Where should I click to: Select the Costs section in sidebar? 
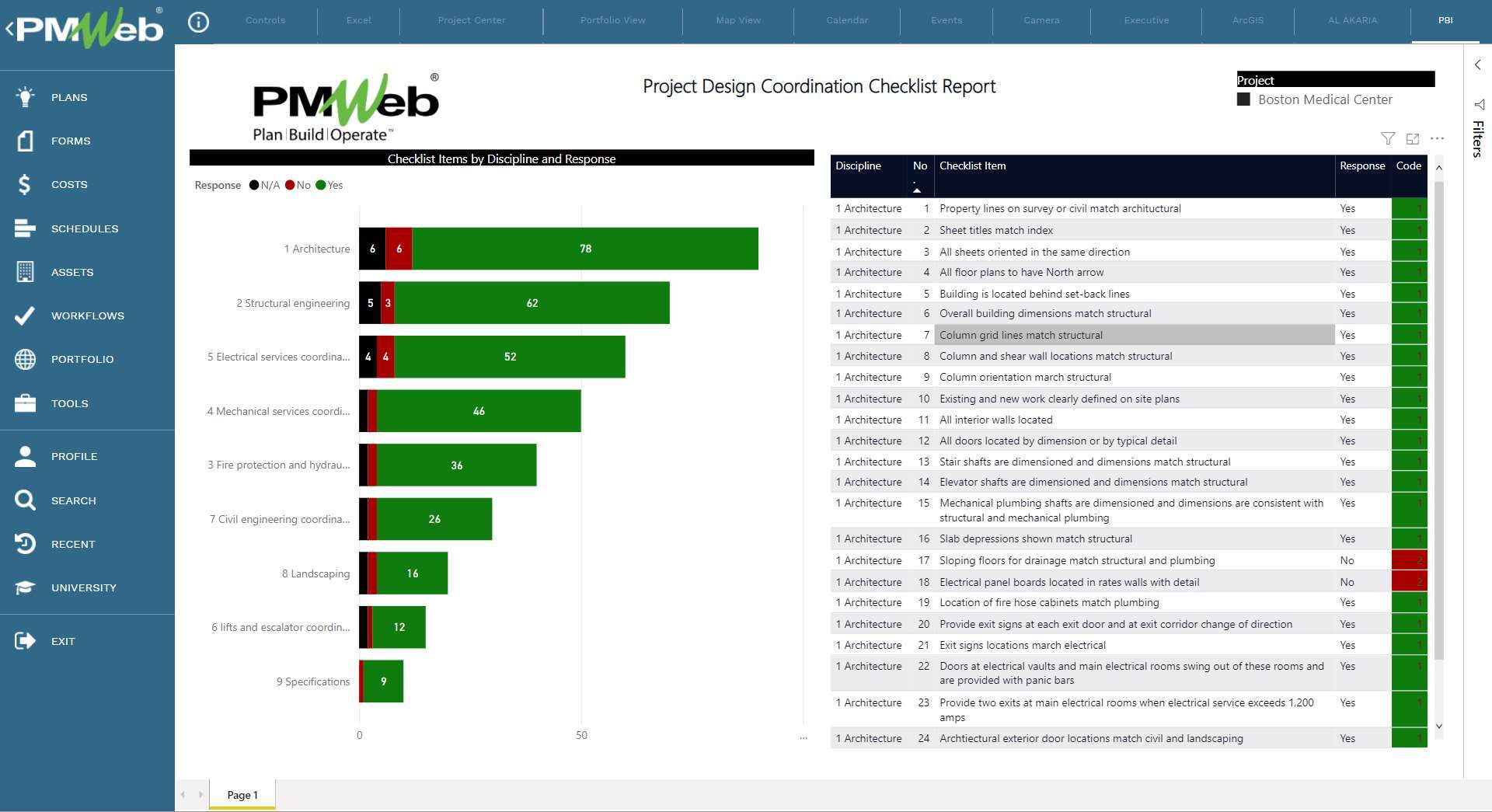(69, 184)
